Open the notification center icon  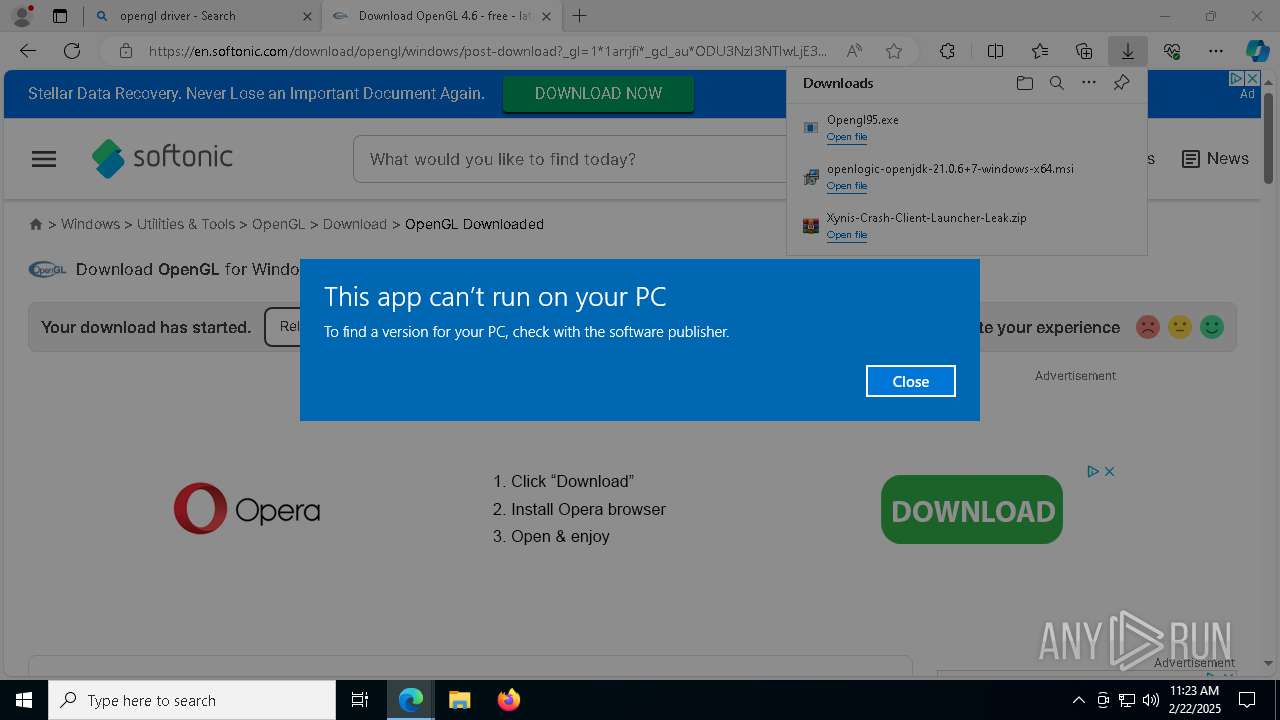click(1248, 700)
